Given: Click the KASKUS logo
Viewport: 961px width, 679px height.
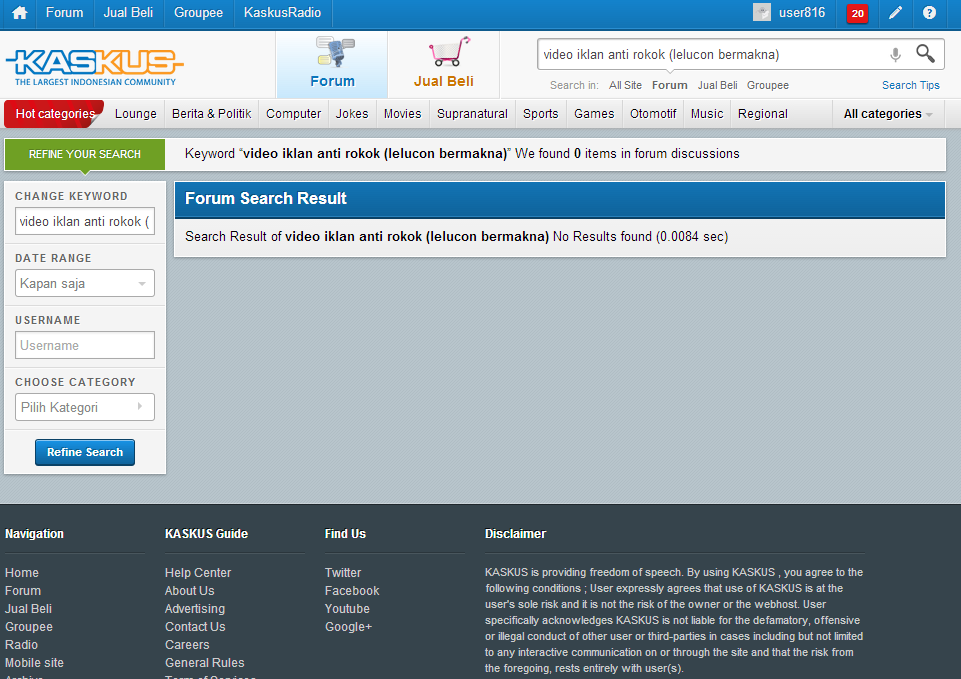Looking at the screenshot, I should [94, 66].
